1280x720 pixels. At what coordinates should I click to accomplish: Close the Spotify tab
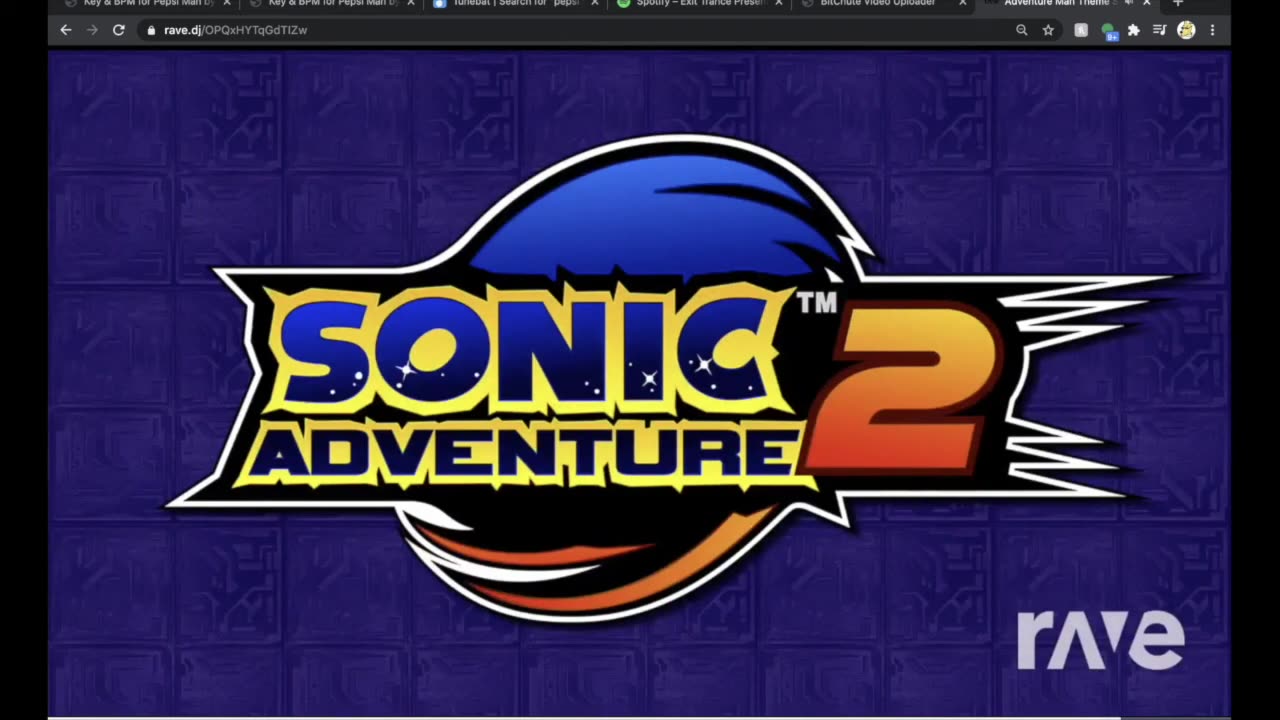click(778, 3)
